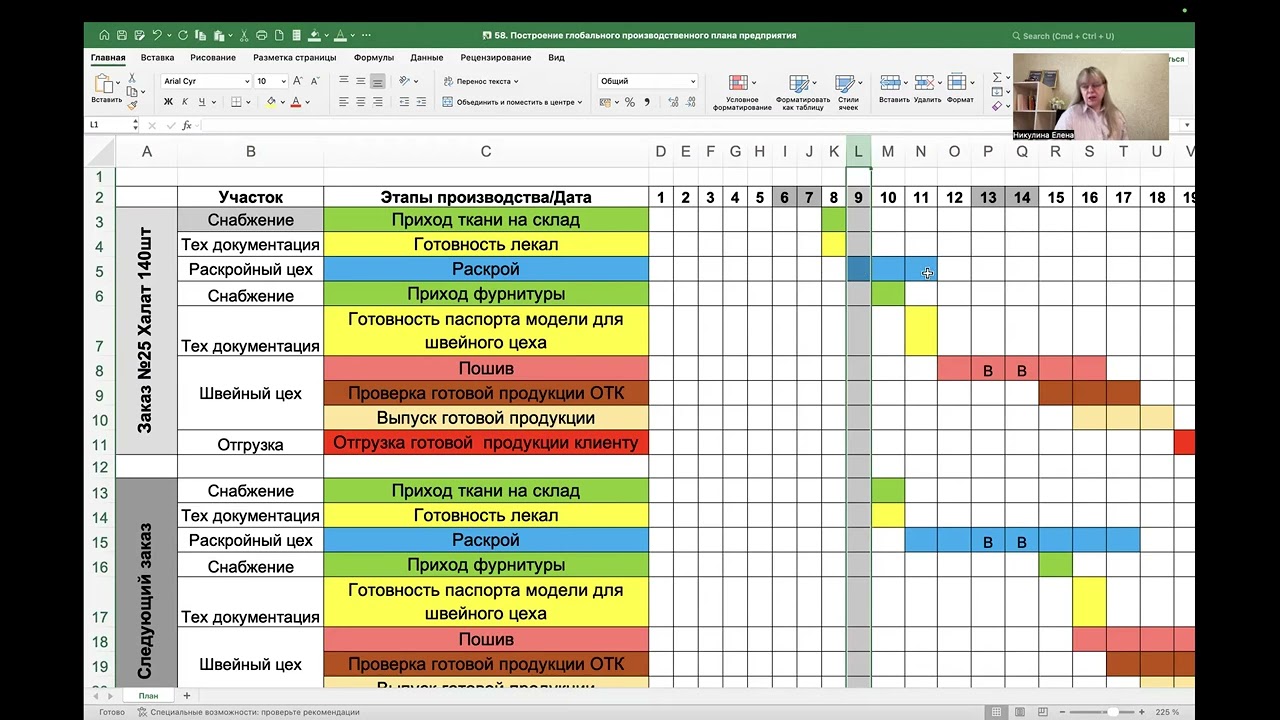
Task: Click the Save icon in title bar
Action: point(122,35)
